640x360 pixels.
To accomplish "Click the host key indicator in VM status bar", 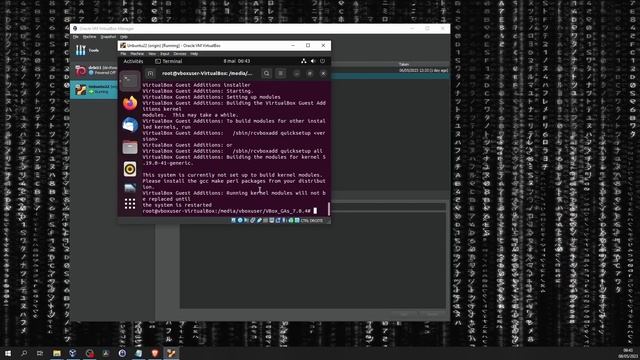I will coord(311,220).
